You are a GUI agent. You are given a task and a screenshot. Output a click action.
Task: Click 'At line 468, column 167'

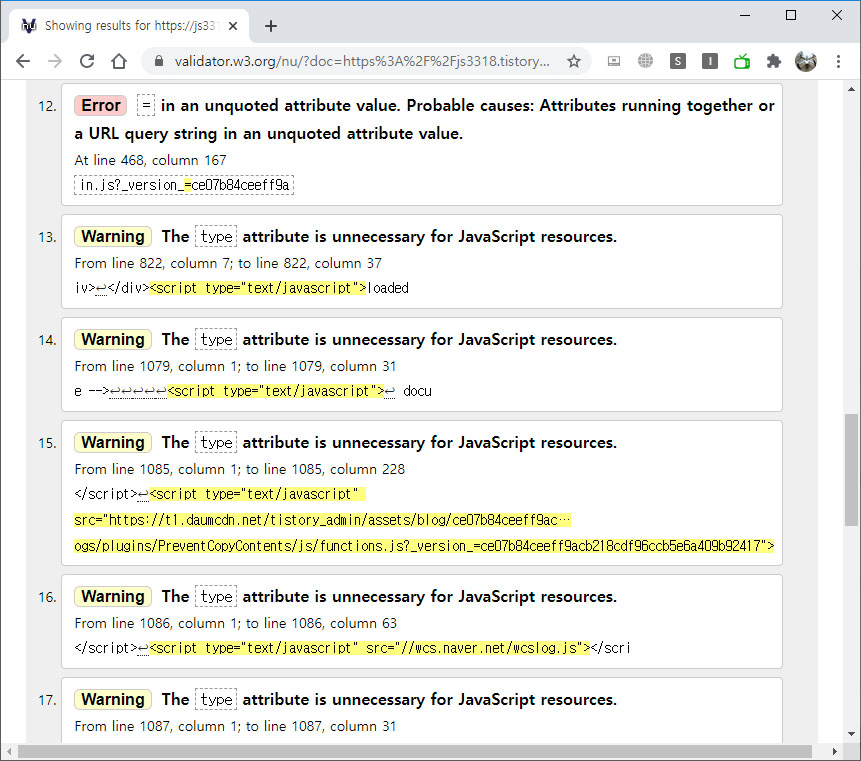click(150, 160)
